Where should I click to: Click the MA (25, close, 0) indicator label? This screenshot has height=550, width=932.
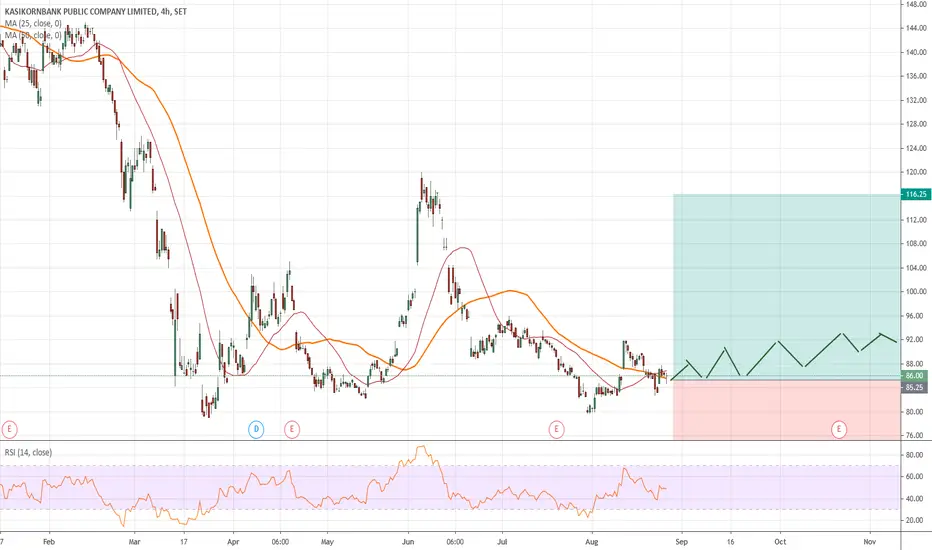(33, 24)
